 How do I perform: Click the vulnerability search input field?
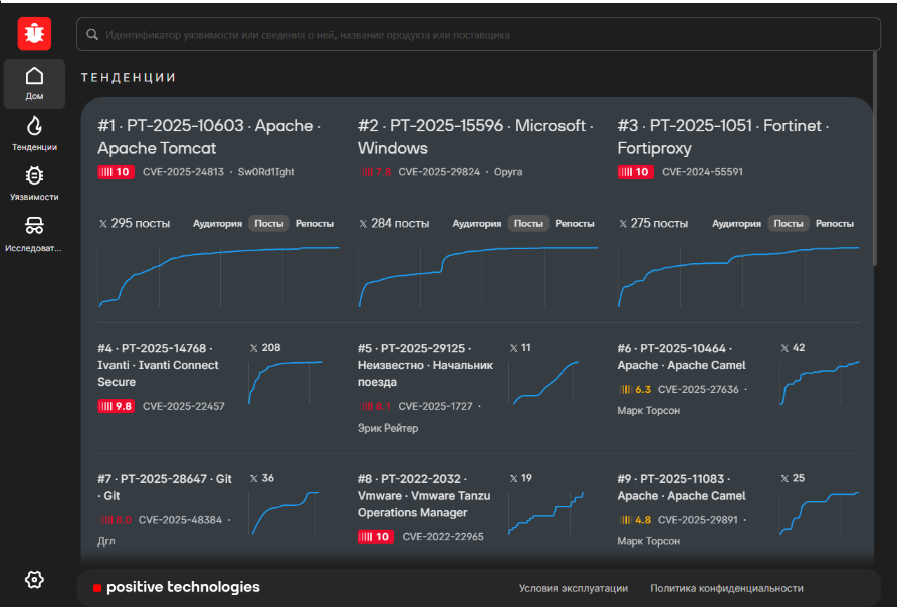click(x=480, y=35)
